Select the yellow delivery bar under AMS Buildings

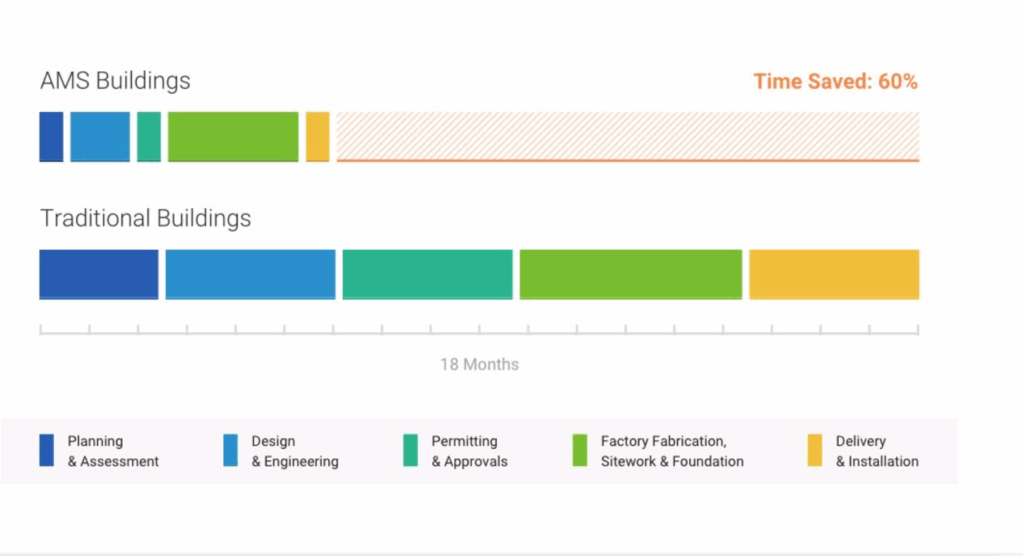click(317, 137)
